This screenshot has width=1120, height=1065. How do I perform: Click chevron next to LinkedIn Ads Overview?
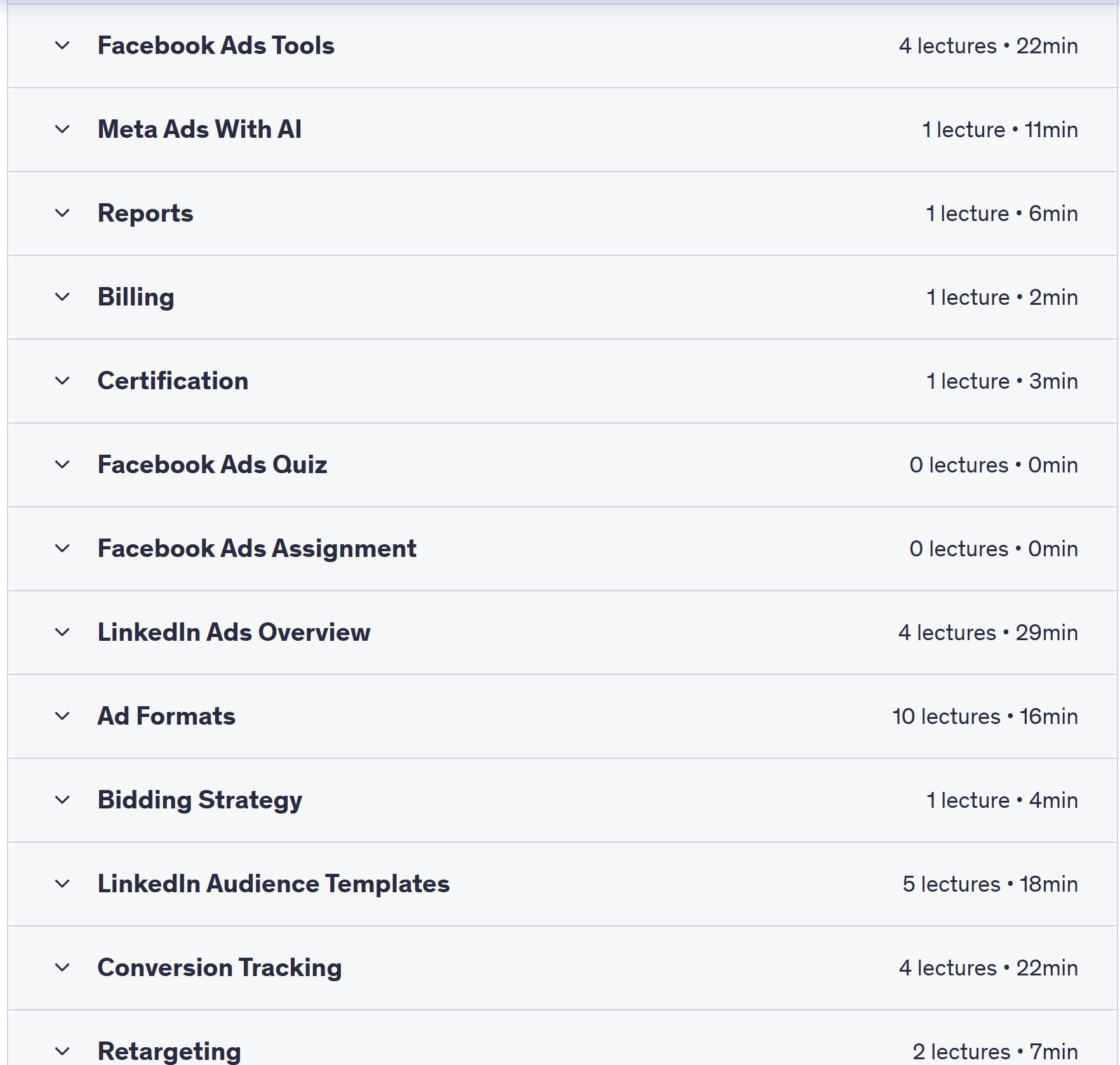click(62, 633)
